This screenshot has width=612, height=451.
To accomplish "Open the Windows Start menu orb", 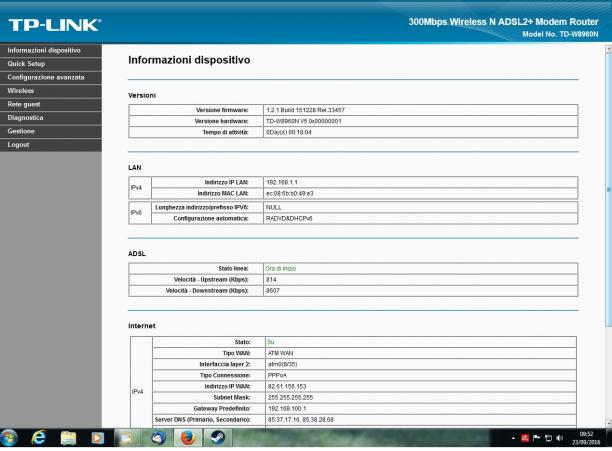I will click(x=9, y=438).
